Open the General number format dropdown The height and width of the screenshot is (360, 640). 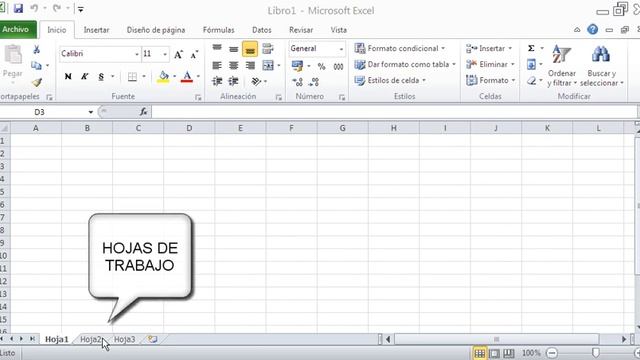click(341, 49)
